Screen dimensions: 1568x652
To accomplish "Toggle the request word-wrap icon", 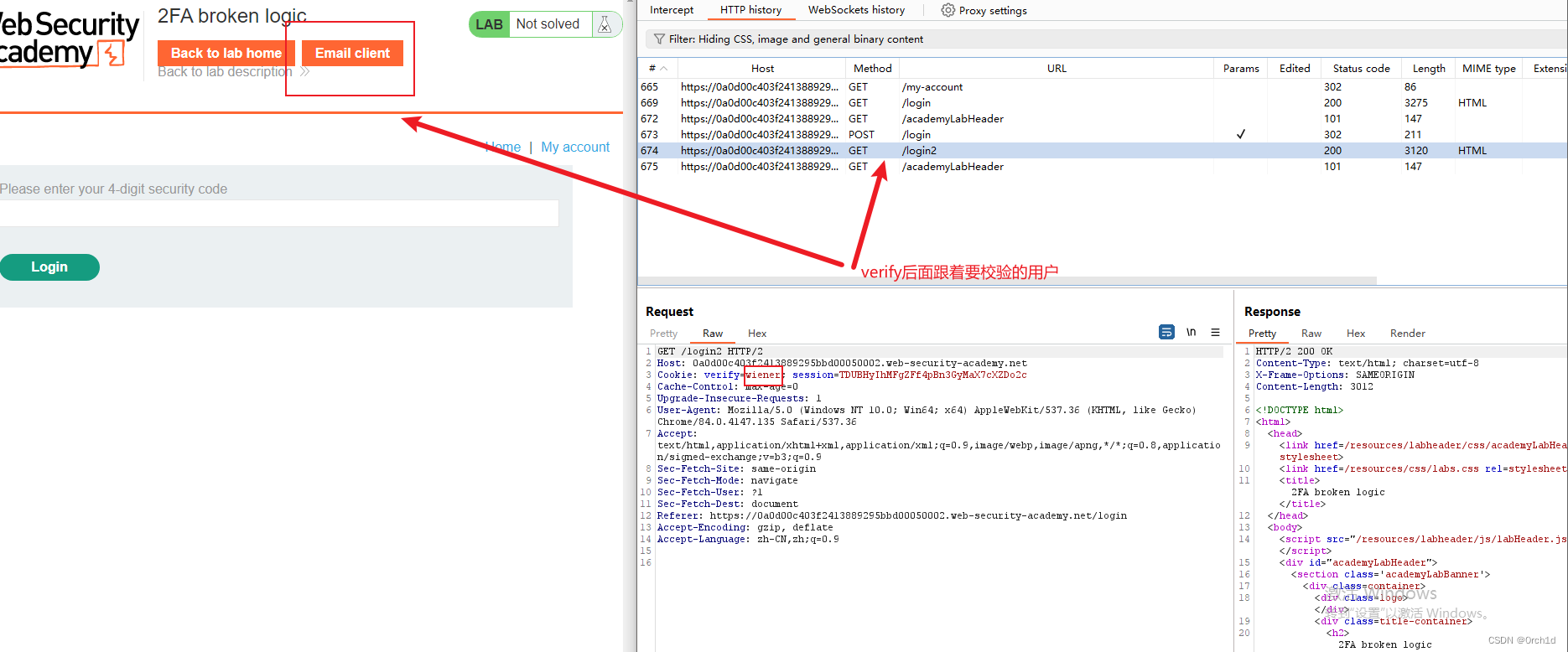I will (1166, 333).
